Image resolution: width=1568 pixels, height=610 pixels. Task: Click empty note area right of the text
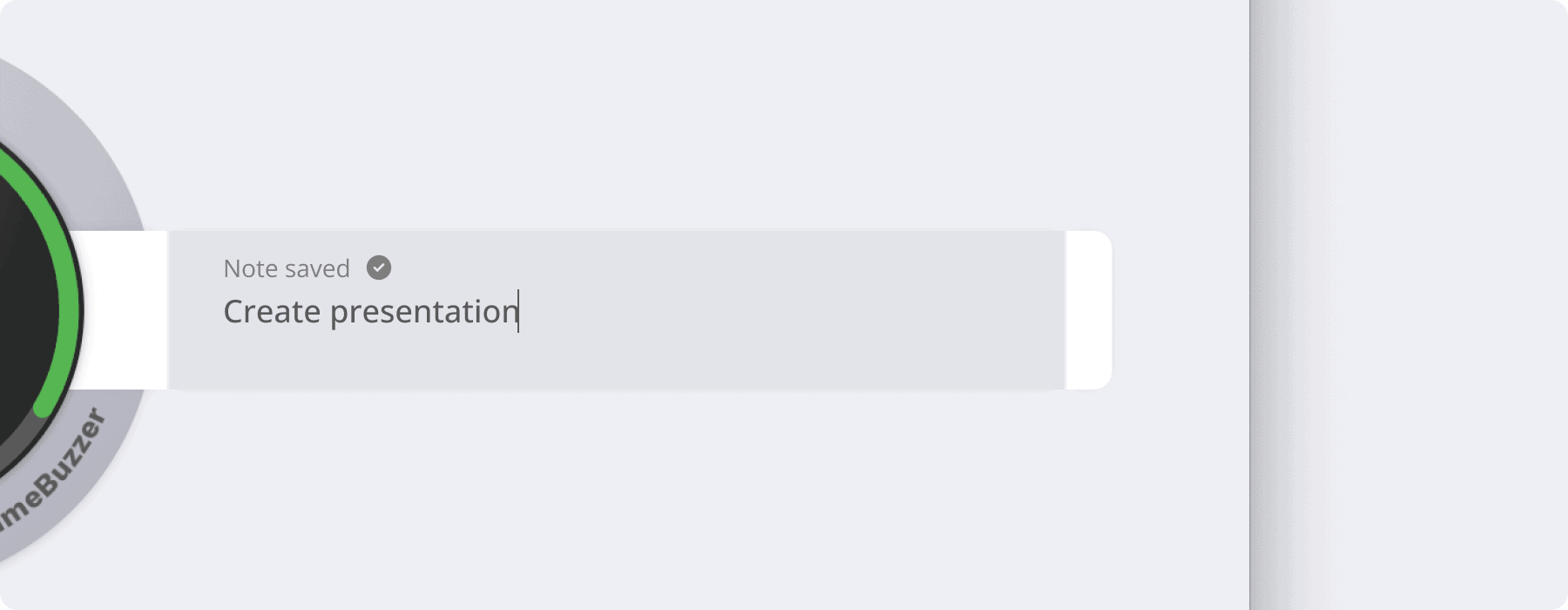click(784, 312)
